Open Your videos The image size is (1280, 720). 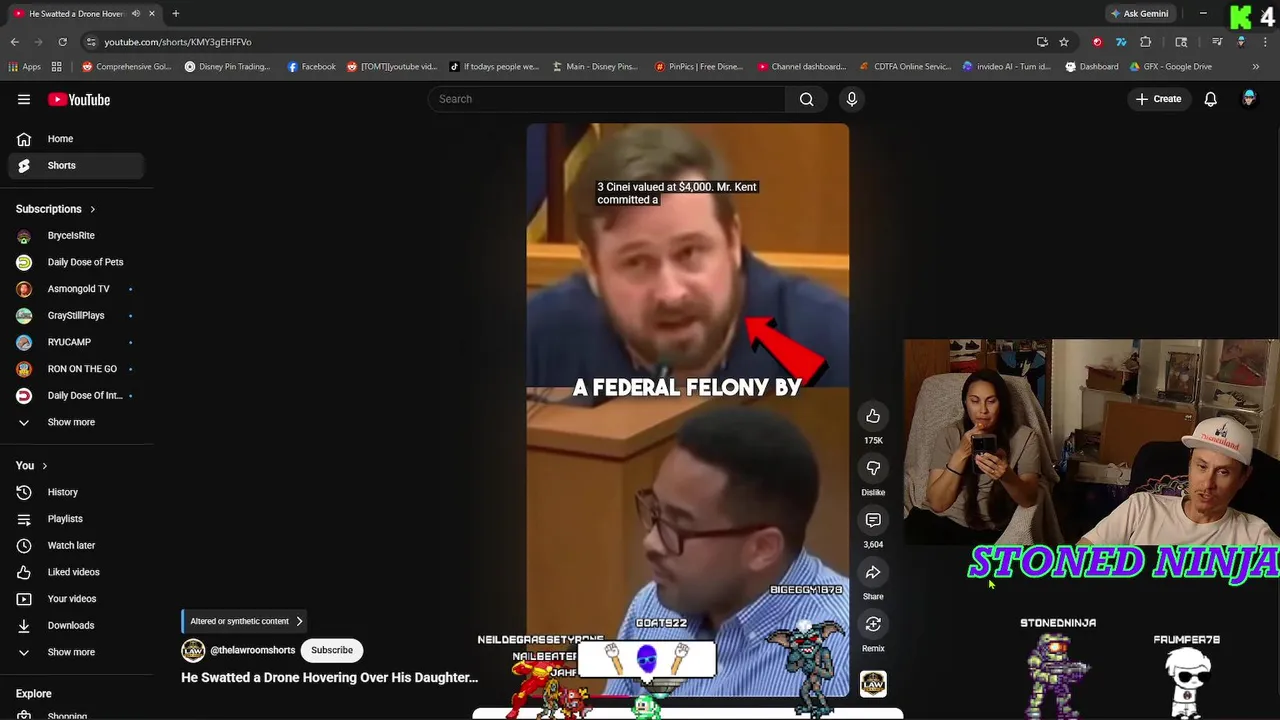[76, 599]
